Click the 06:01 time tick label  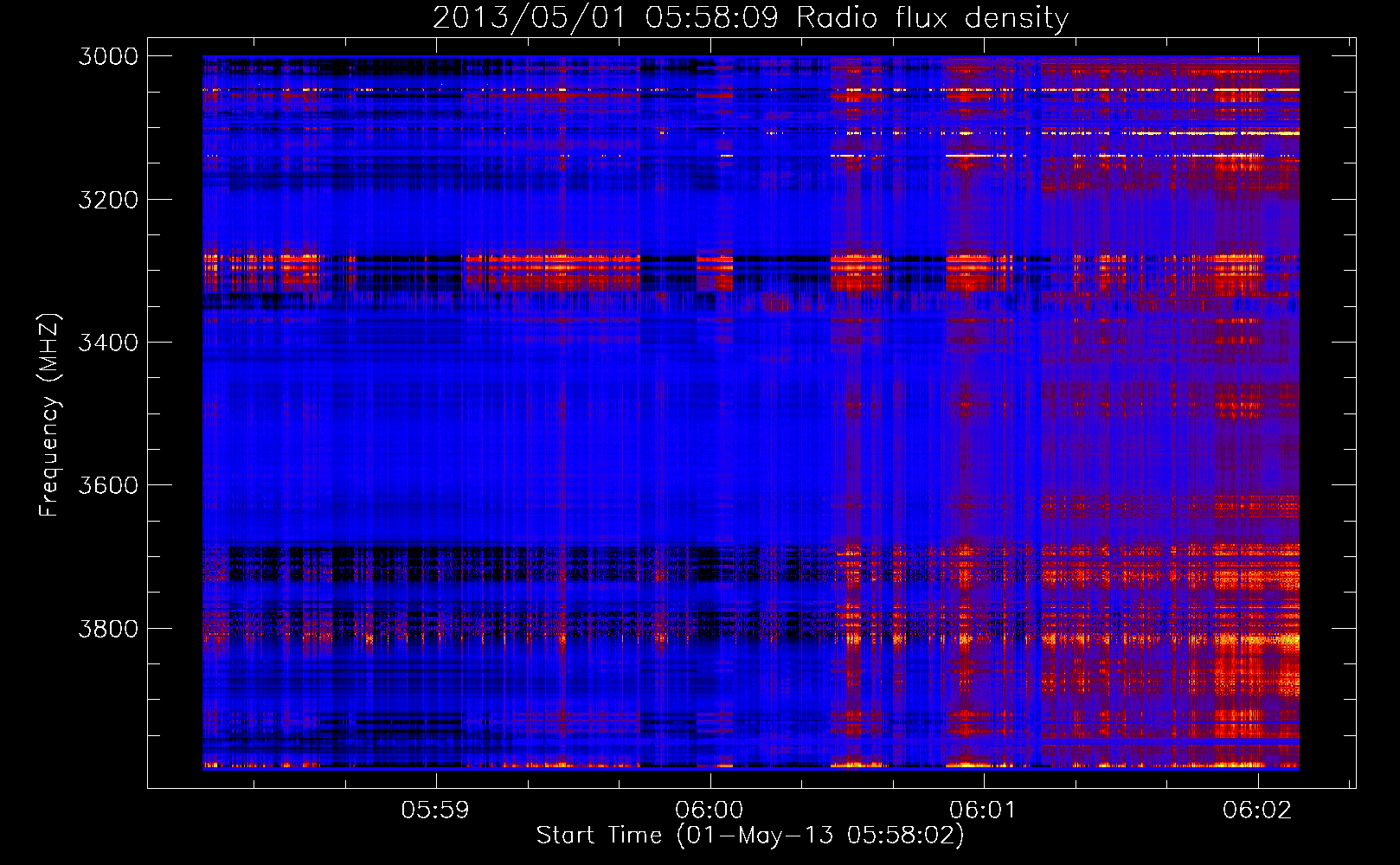pos(983,810)
